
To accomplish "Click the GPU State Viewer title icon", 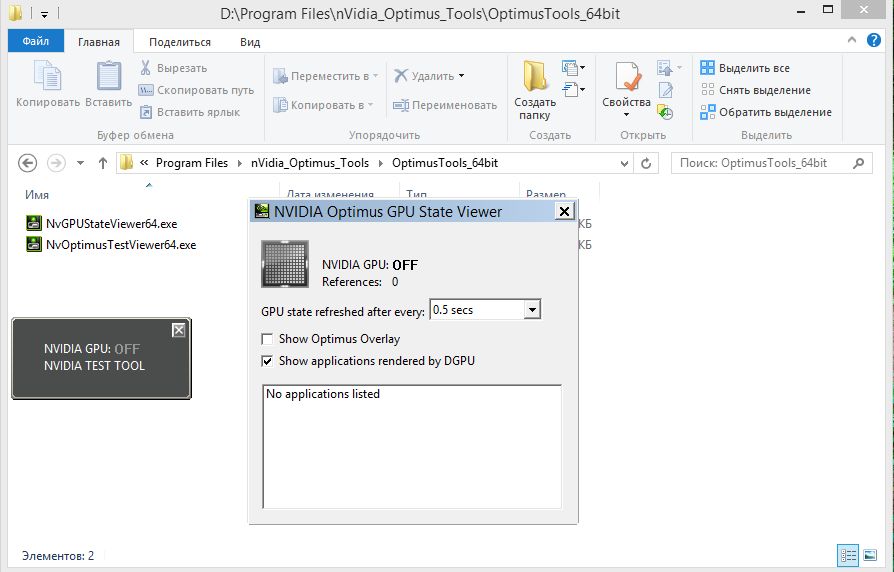I will (x=262, y=211).
